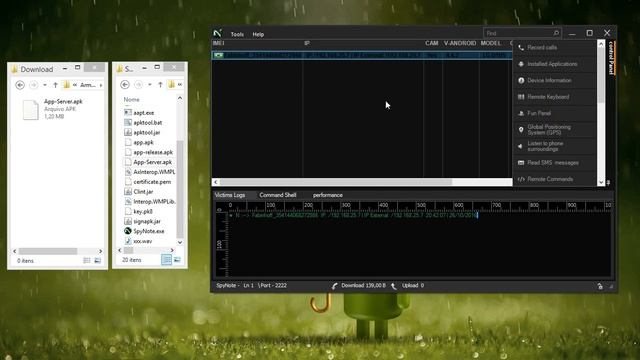Open the Tools menu in SpyNote
This screenshot has height=360, width=640.
[x=237, y=34]
